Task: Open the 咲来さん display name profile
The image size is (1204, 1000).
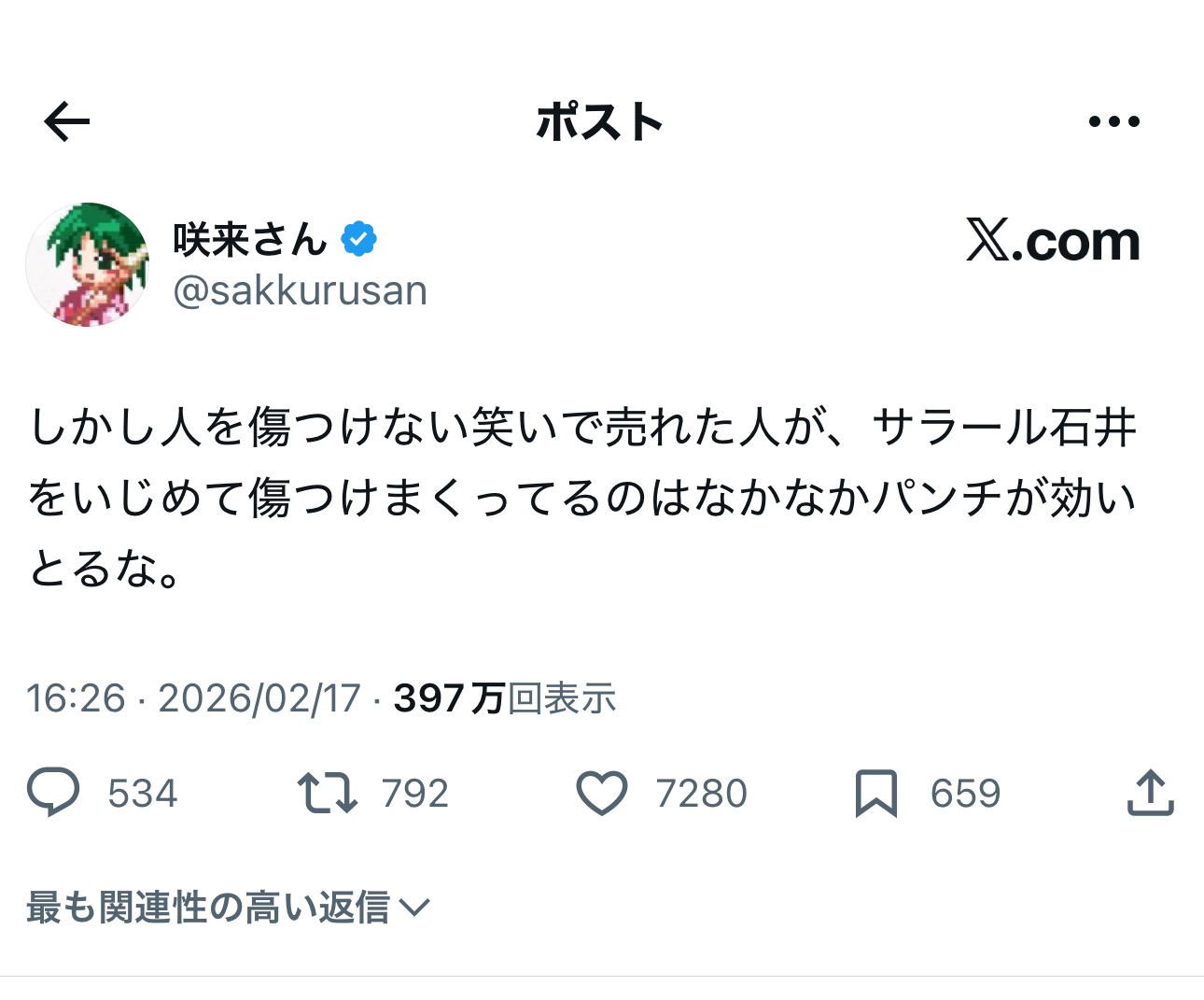Action: pos(250,240)
